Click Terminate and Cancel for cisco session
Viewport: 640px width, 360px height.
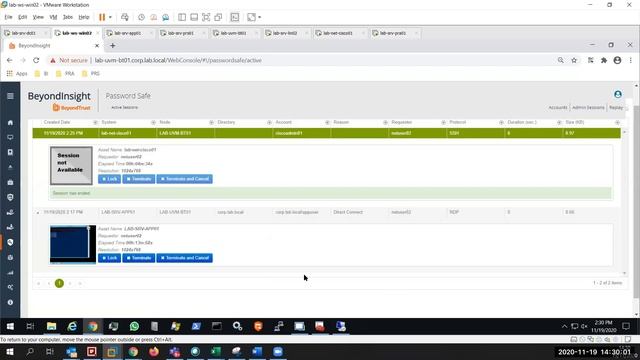point(184,179)
